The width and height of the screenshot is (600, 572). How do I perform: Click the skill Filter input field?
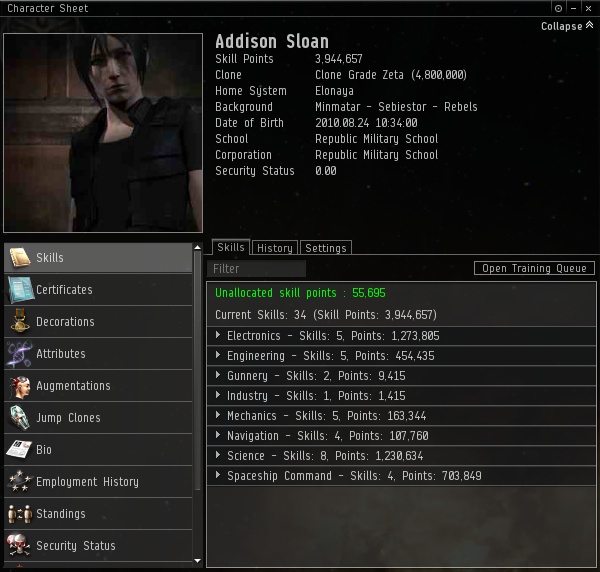point(256,269)
